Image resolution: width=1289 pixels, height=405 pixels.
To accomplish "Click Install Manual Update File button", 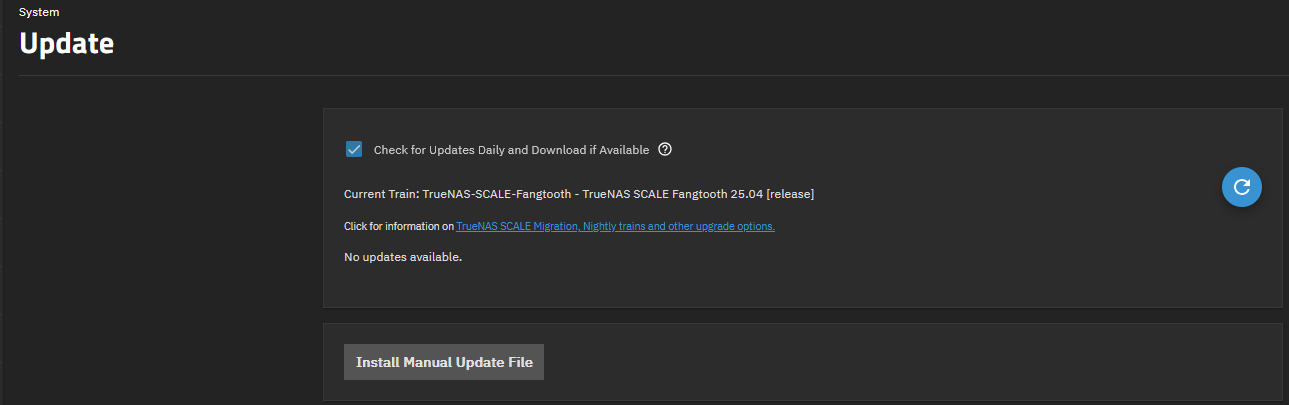I will tap(444, 362).
